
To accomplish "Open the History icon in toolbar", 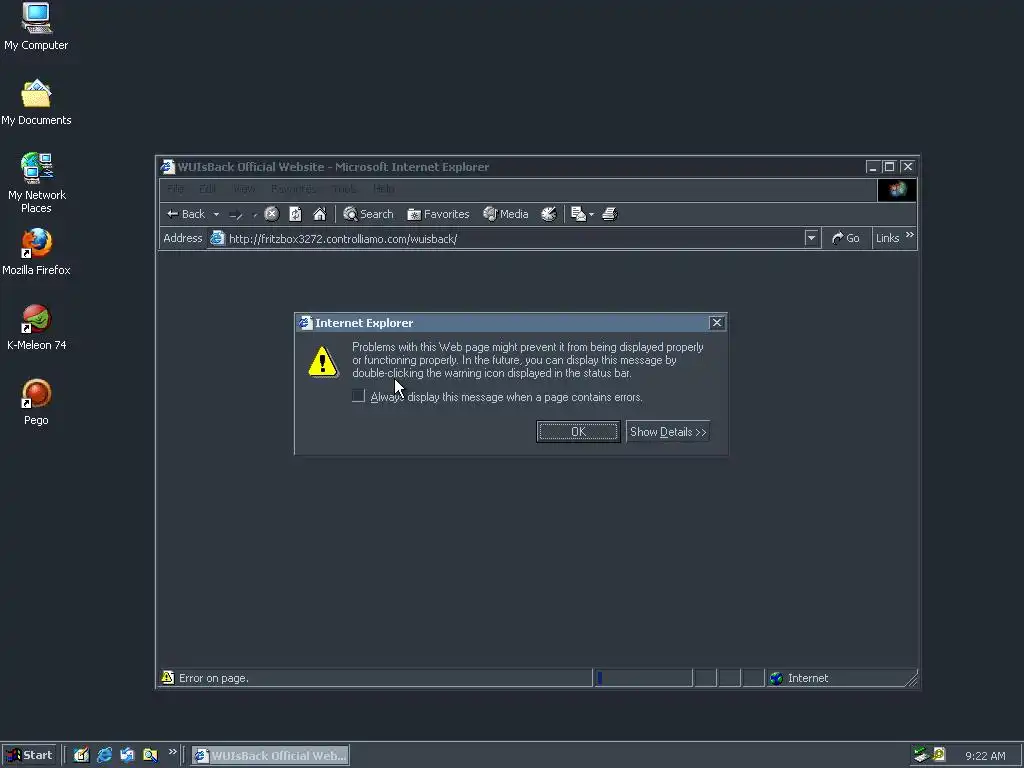I will [549, 214].
